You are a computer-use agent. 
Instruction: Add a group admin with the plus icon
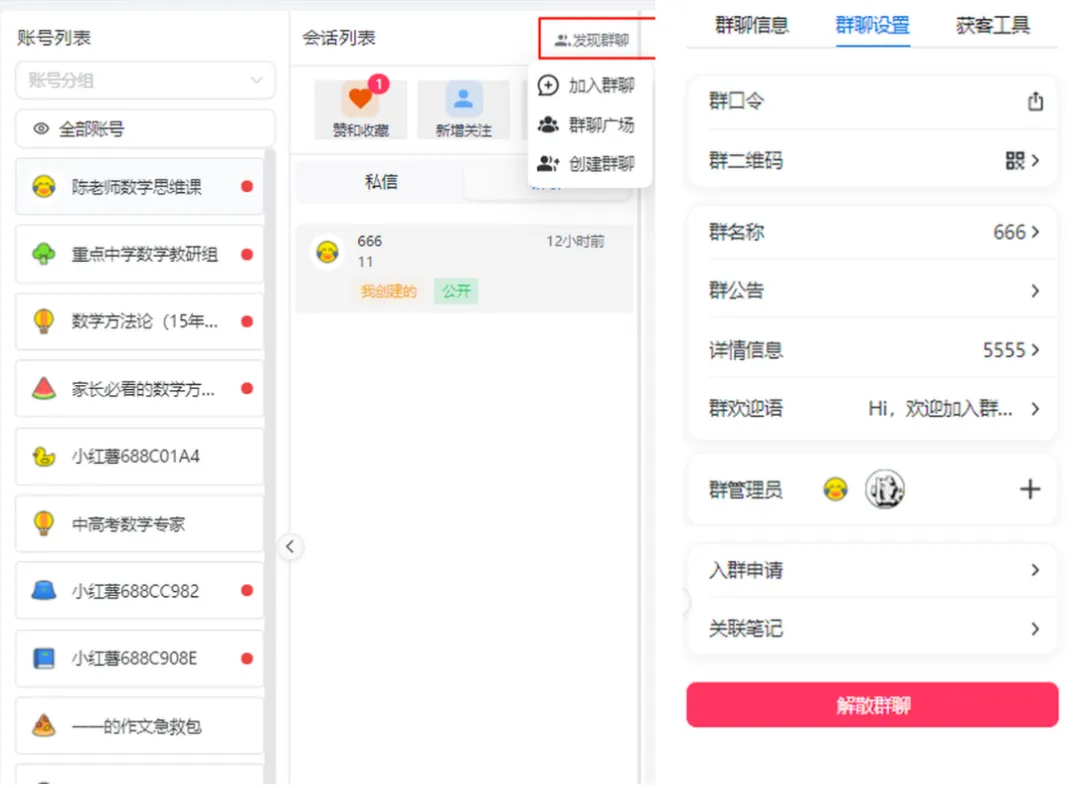pyautogui.click(x=1030, y=489)
